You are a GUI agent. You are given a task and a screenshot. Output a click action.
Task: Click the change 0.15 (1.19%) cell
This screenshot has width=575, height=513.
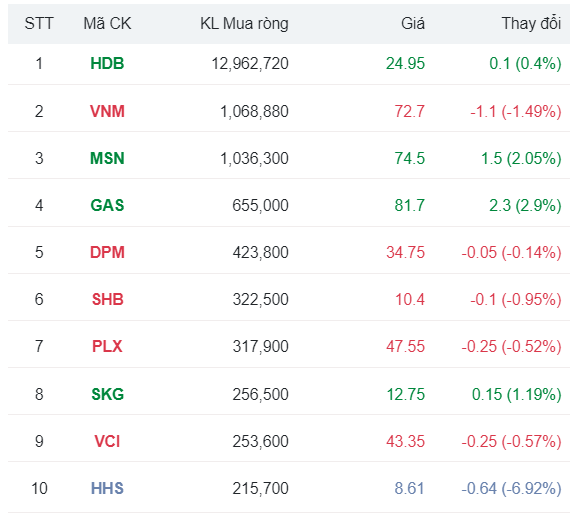tap(516, 394)
